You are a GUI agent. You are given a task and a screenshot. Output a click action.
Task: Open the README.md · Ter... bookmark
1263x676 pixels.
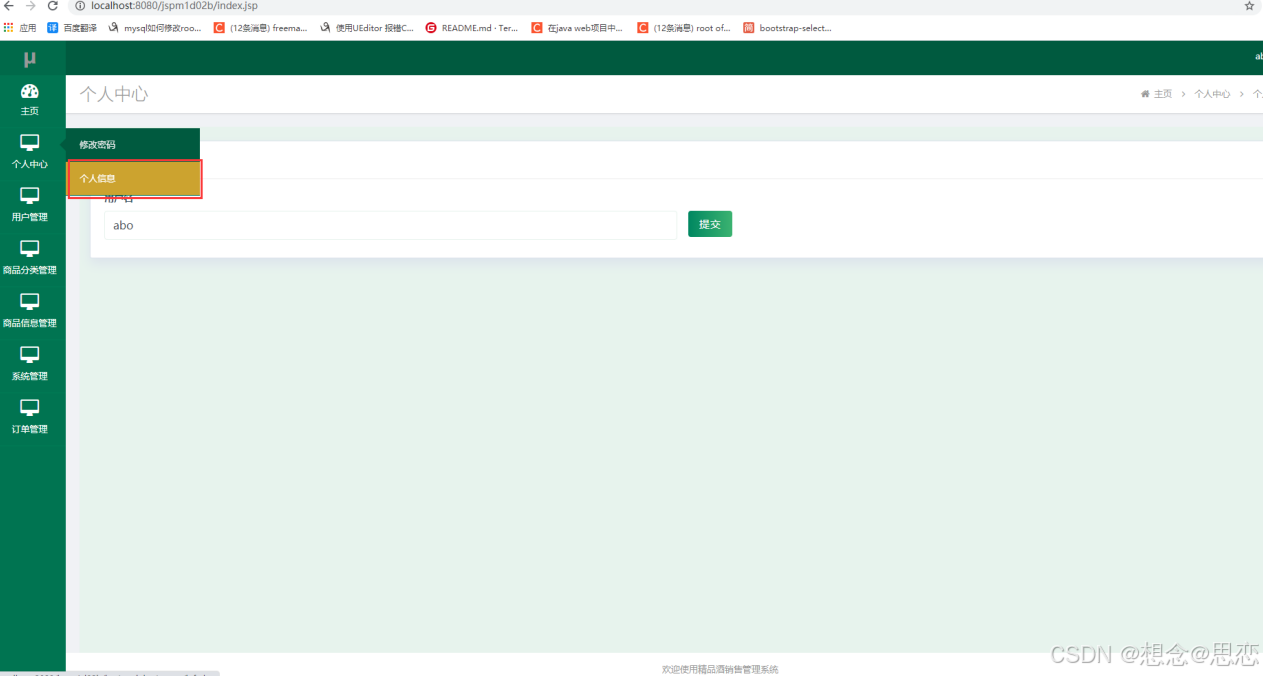coord(472,28)
